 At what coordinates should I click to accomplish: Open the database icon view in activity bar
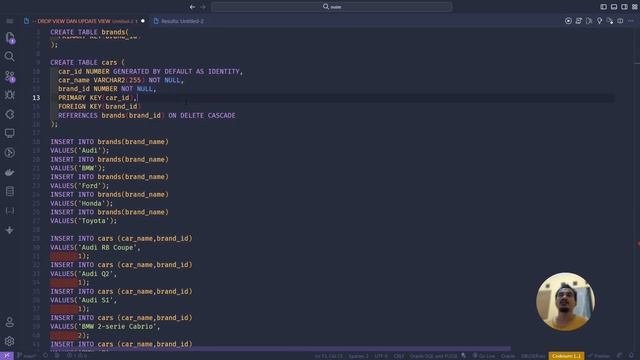[9, 191]
